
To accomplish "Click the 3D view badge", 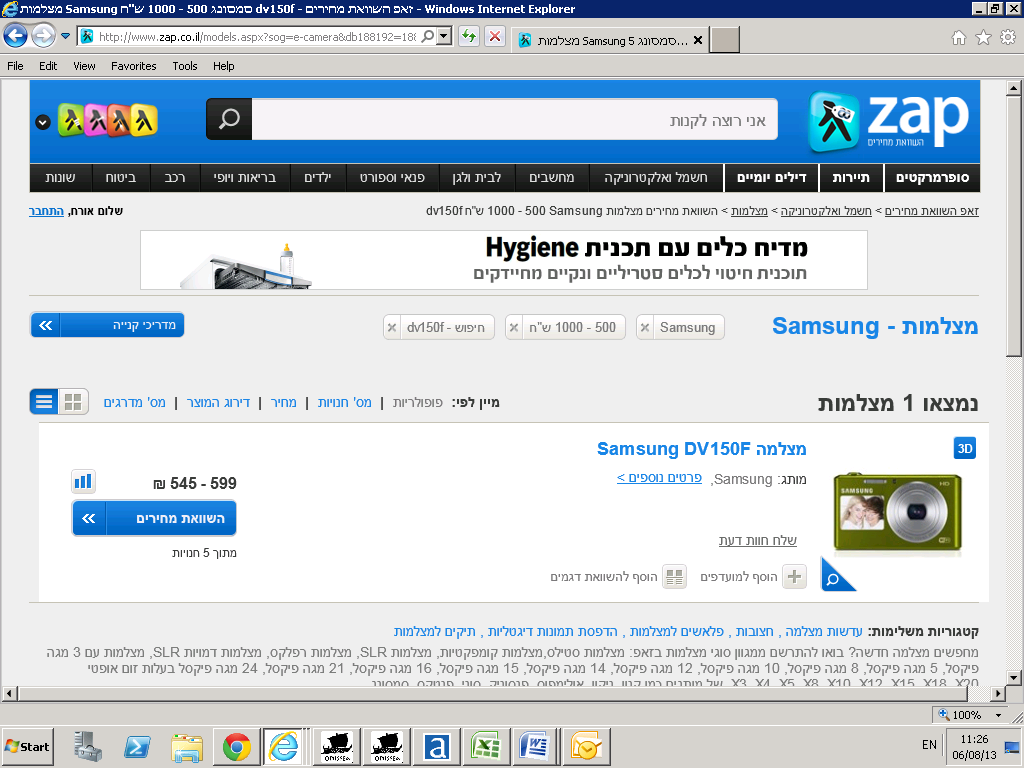I will 965,448.
